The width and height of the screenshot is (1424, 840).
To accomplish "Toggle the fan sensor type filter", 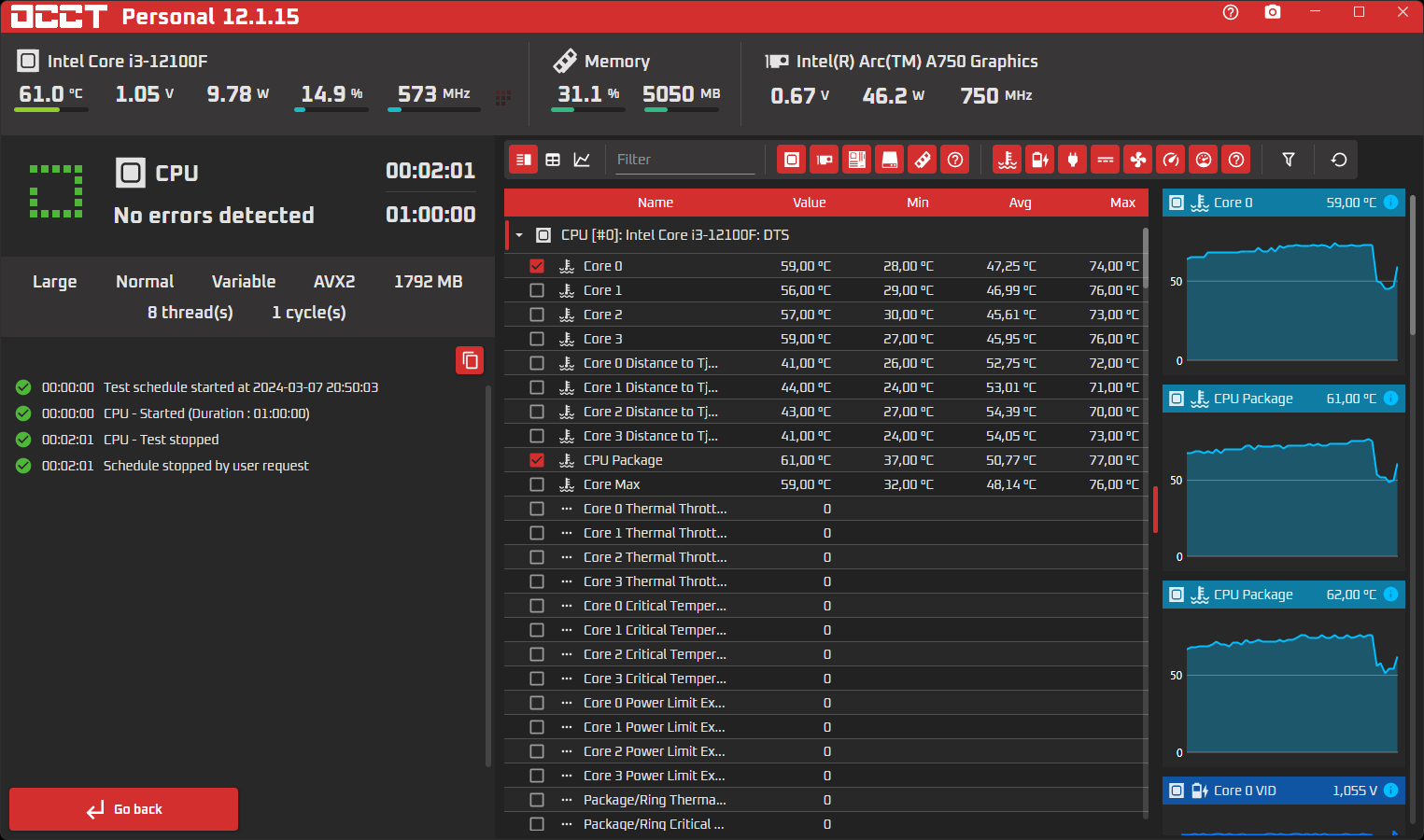I will click(x=1138, y=160).
